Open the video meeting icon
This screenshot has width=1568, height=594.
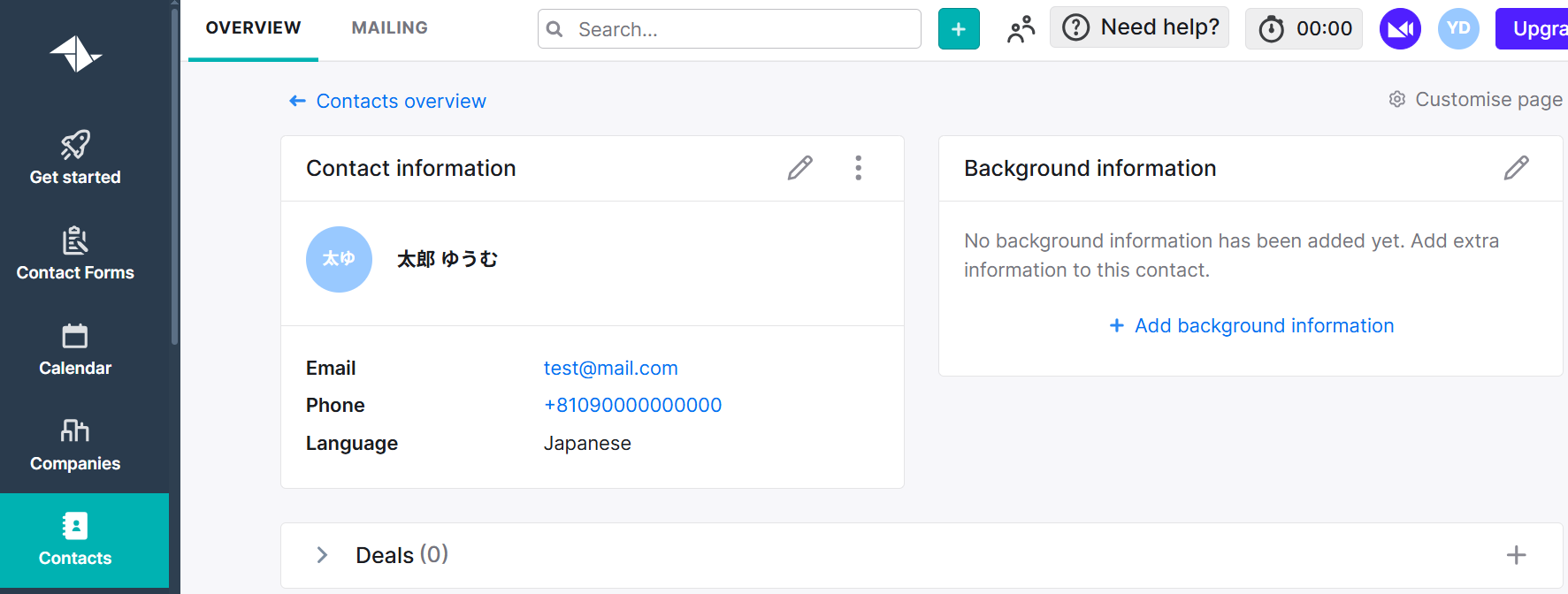1400,29
